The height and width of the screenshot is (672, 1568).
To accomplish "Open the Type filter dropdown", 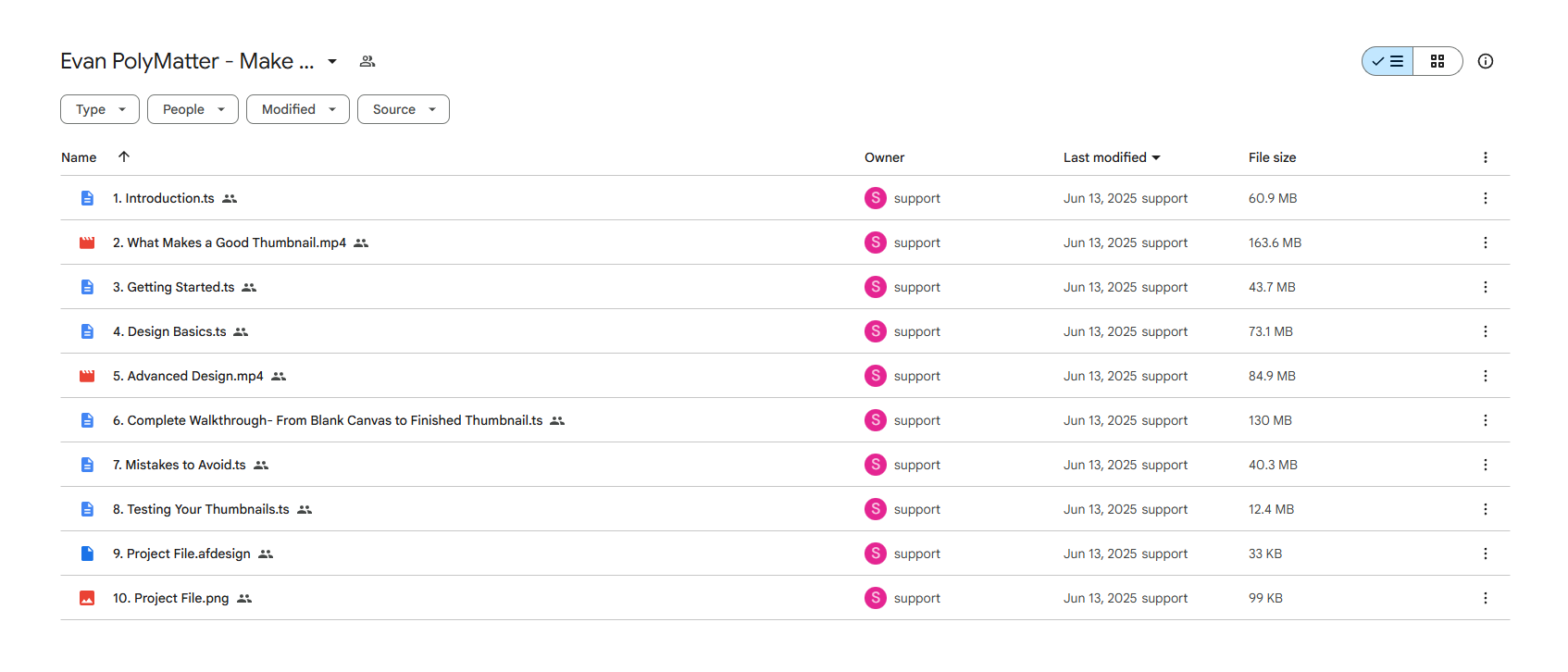I will [100, 109].
